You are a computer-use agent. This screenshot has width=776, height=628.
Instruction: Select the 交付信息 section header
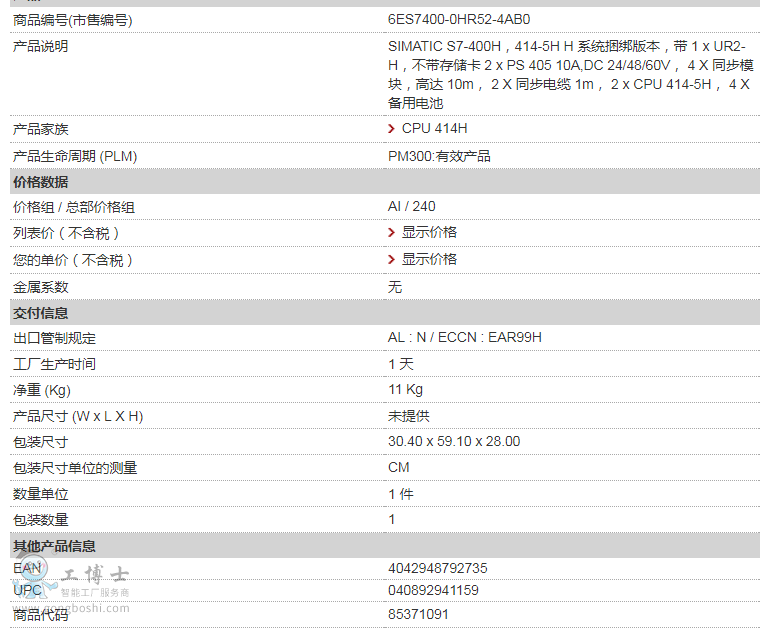41,313
